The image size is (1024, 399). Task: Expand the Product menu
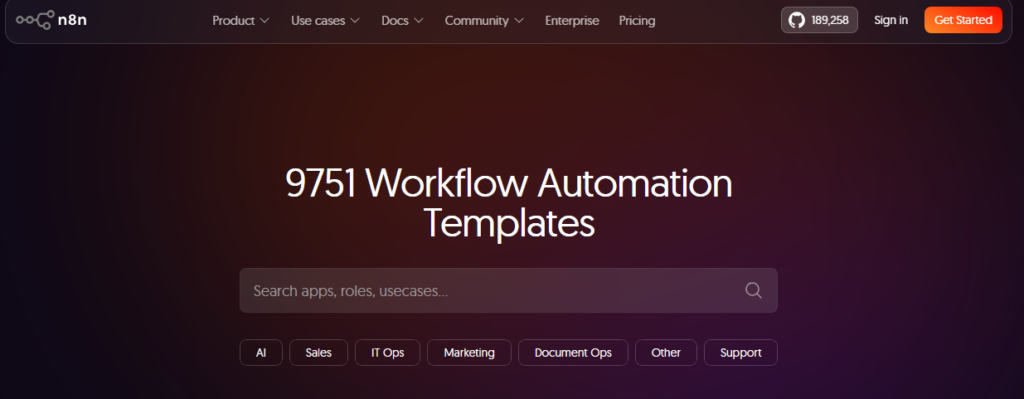(240, 21)
